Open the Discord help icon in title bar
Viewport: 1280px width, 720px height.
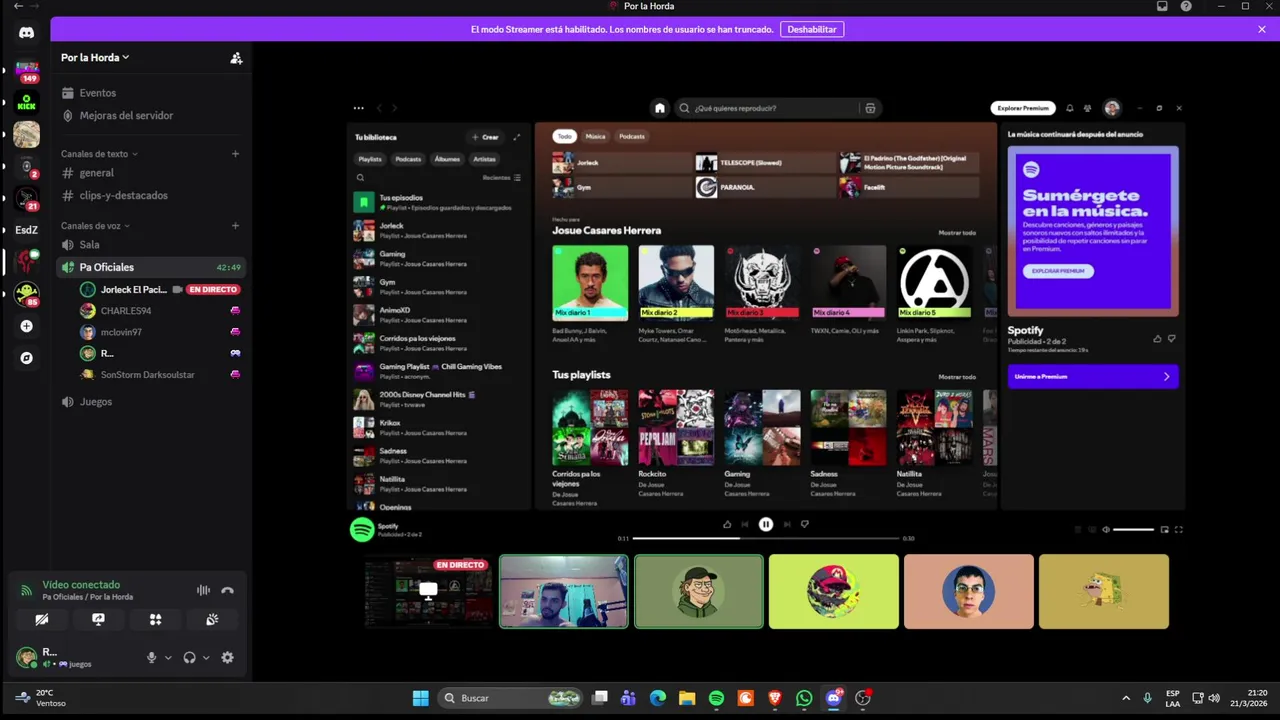[1186, 6]
